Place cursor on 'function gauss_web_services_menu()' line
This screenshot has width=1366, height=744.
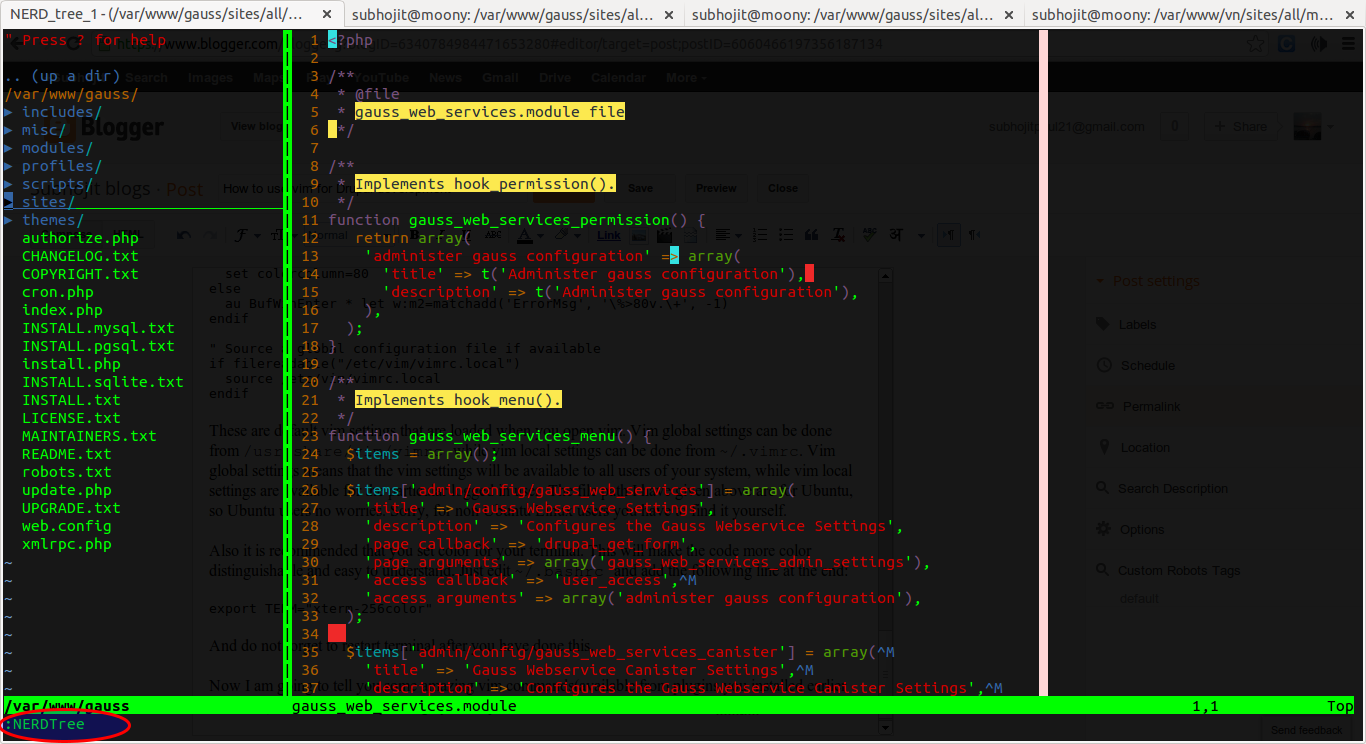(x=490, y=436)
